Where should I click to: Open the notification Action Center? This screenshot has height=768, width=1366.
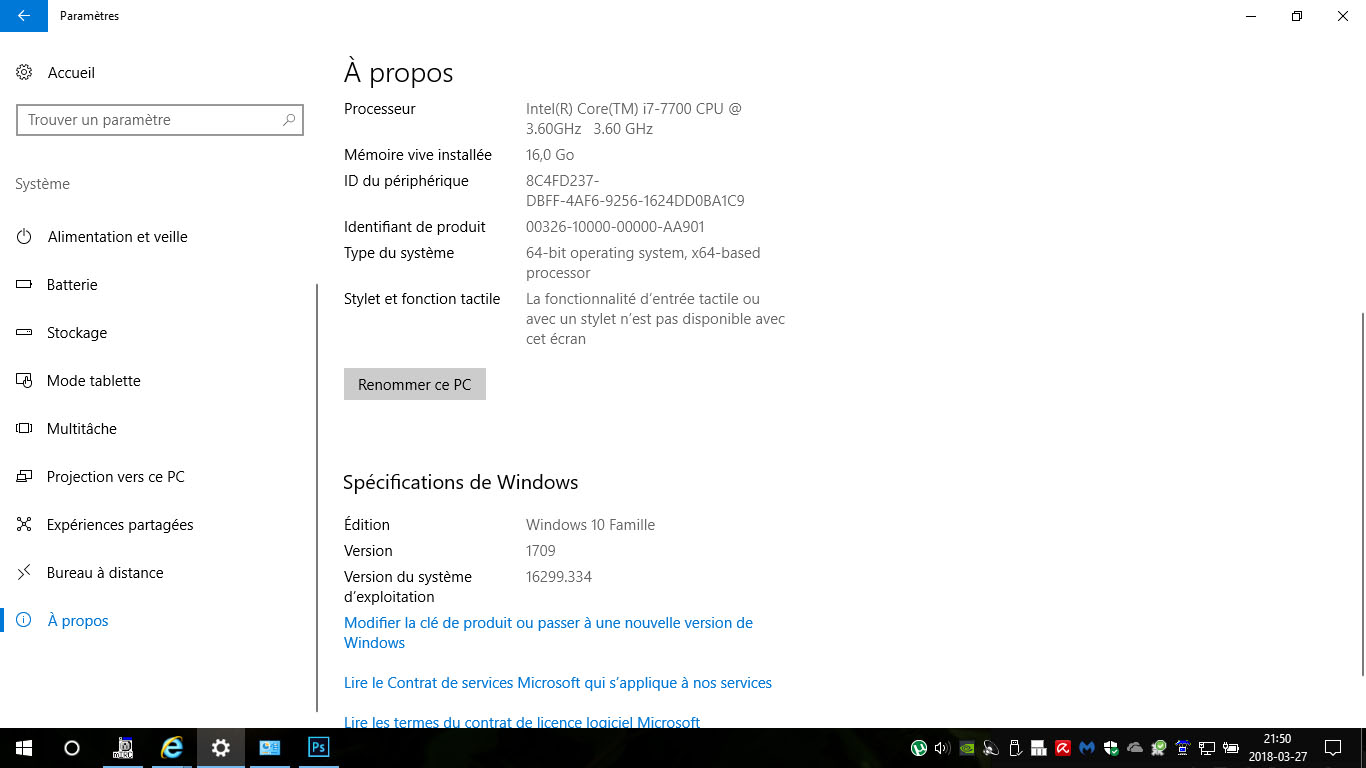(x=1332, y=747)
